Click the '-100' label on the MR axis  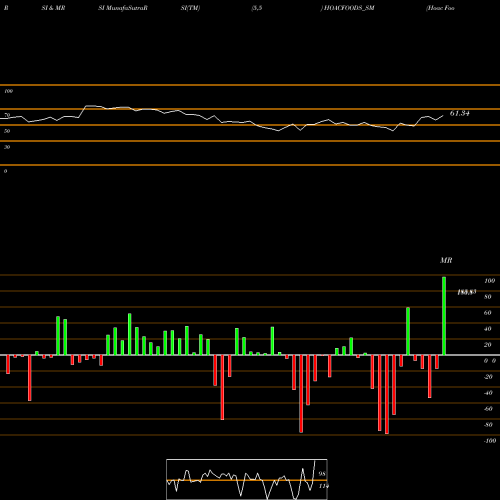(490, 441)
